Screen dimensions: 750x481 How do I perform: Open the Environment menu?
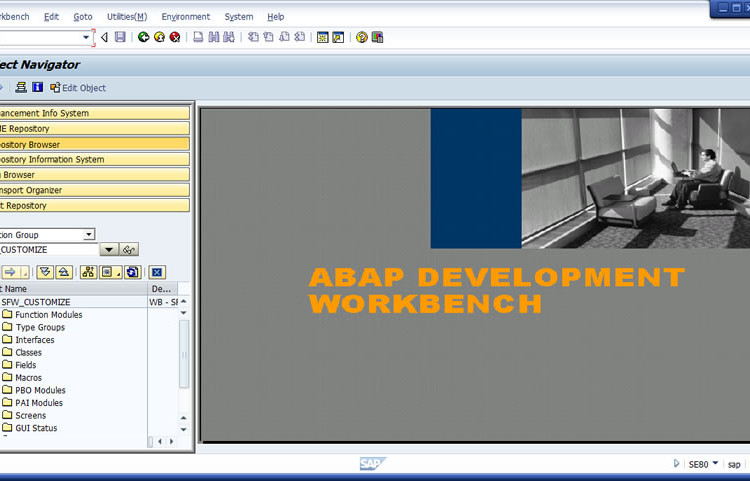tap(186, 17)
